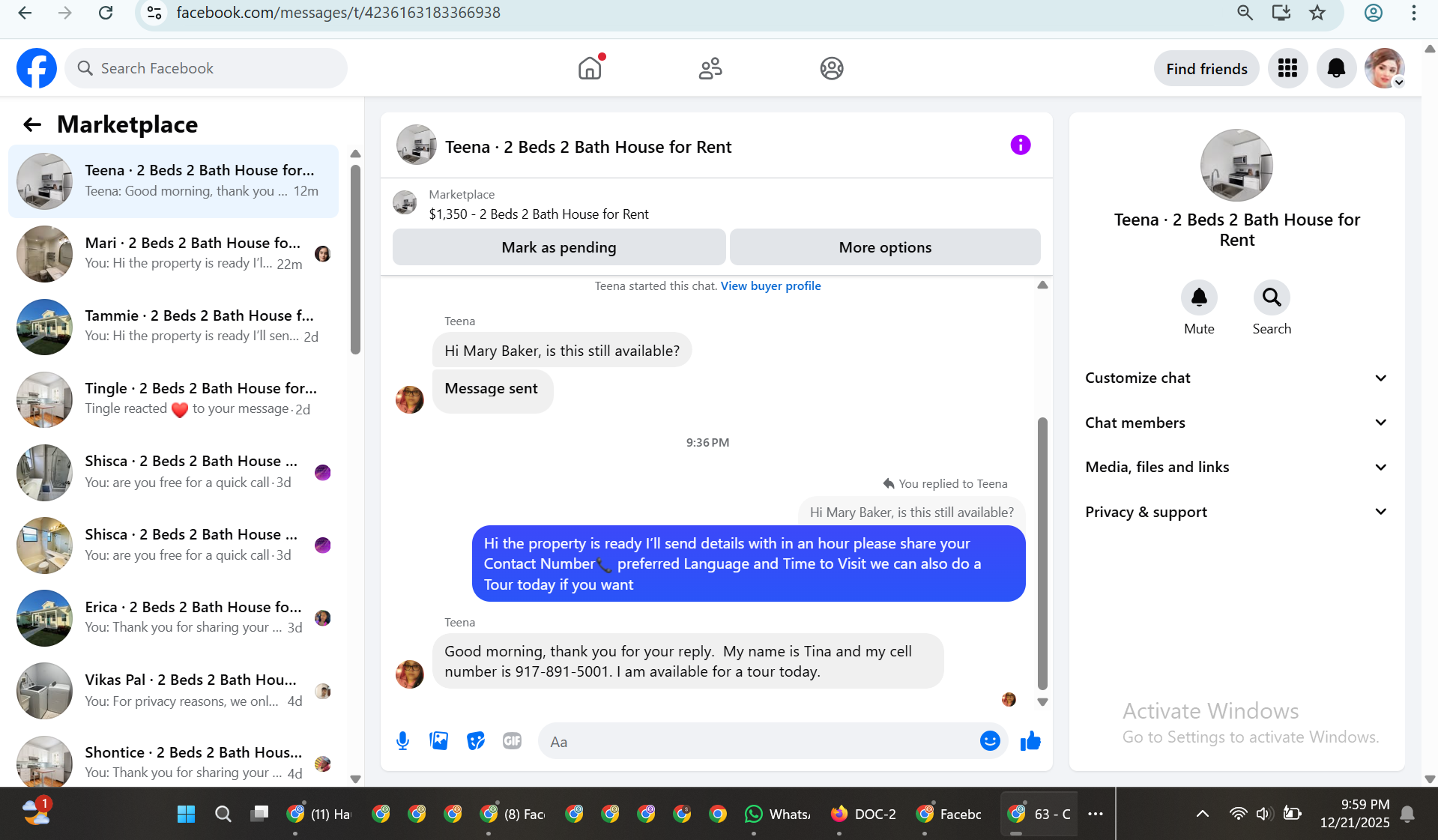Open Windows Start menu
1438x840 pixels.
(x=186, y=814)
